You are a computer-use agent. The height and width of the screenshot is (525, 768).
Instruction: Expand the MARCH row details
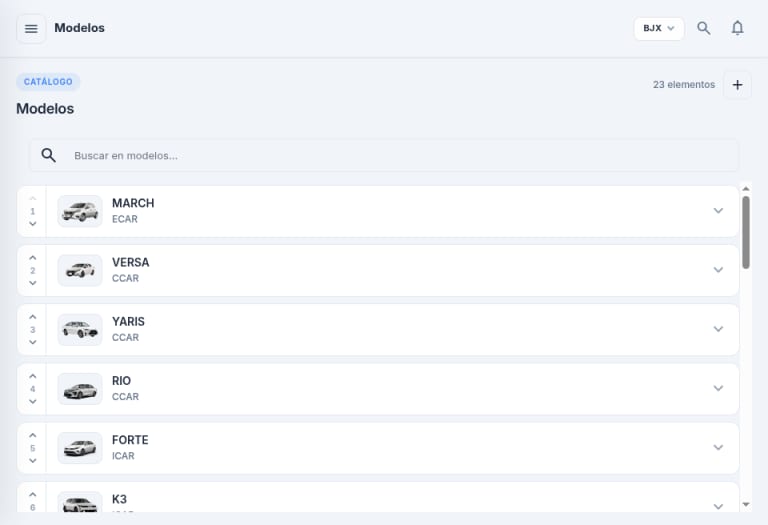coord(718,211)
